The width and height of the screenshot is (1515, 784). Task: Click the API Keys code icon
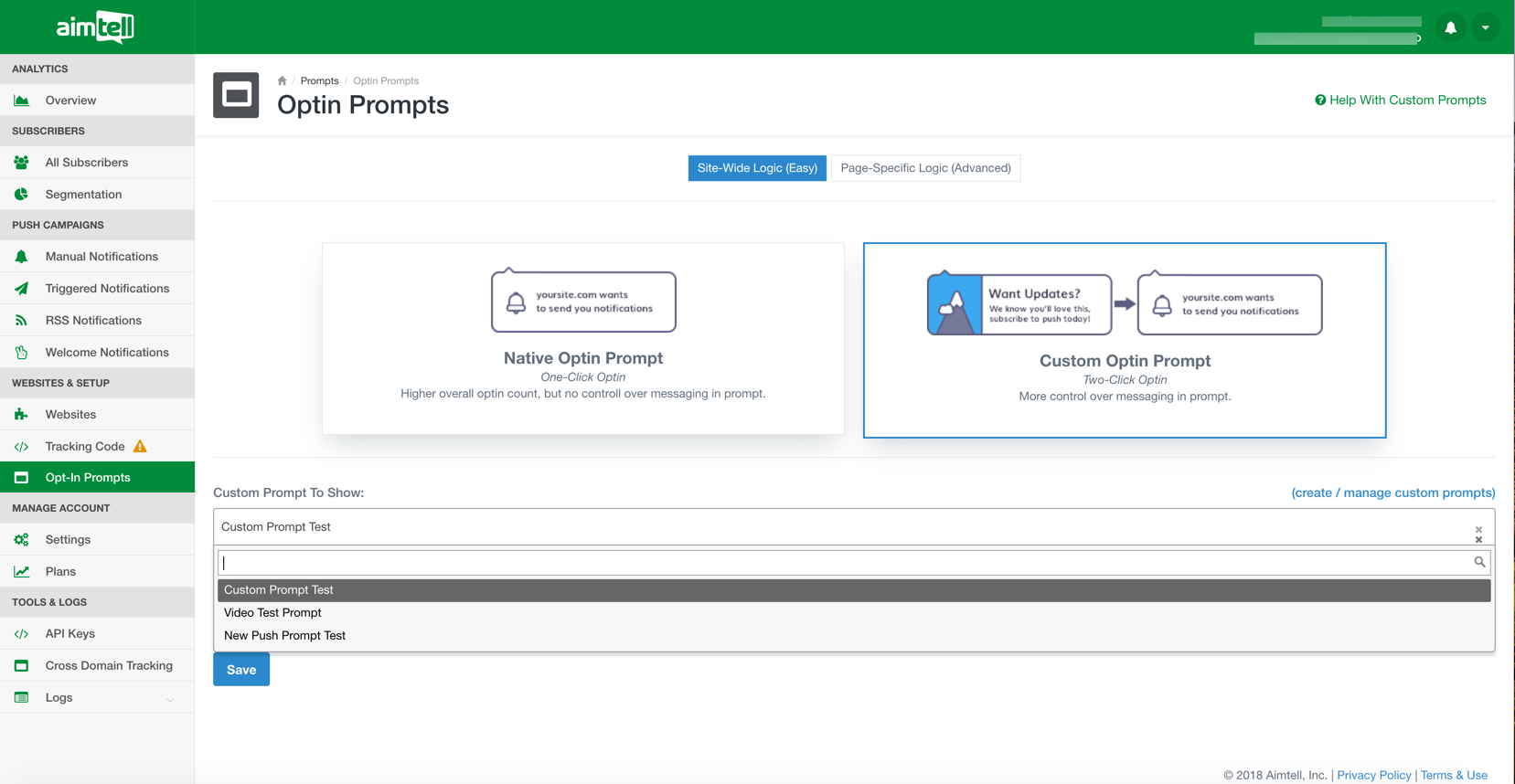21,634
